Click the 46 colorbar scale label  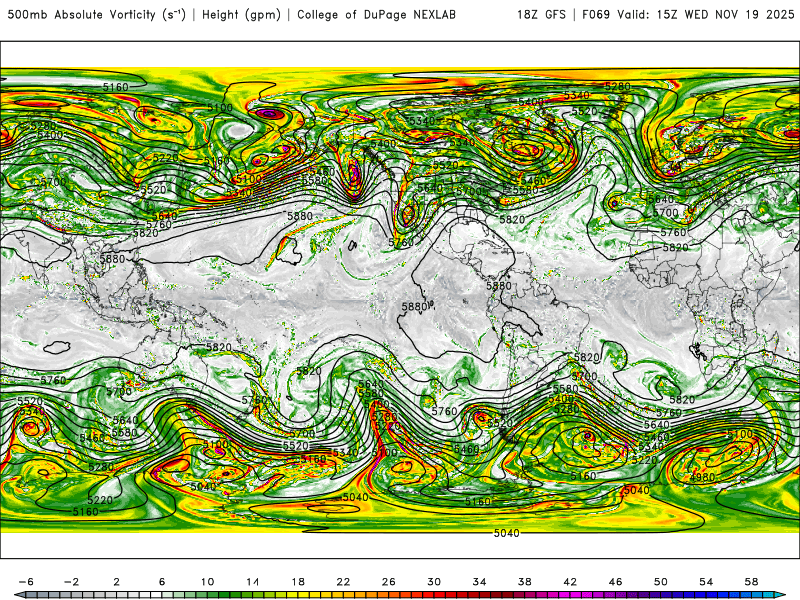point(616,582)
